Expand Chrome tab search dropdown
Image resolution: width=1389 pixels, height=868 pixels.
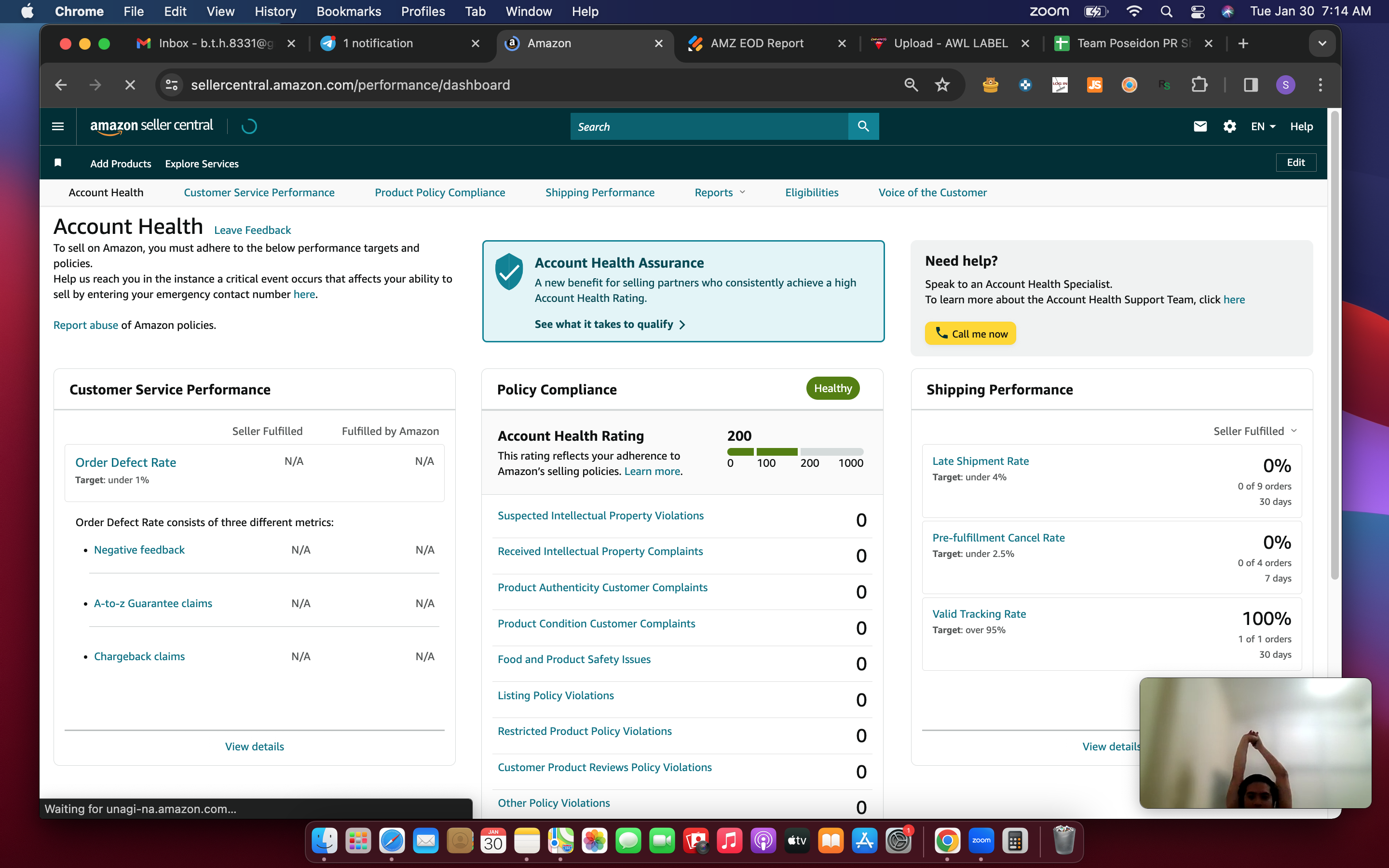coord(1322,43)
